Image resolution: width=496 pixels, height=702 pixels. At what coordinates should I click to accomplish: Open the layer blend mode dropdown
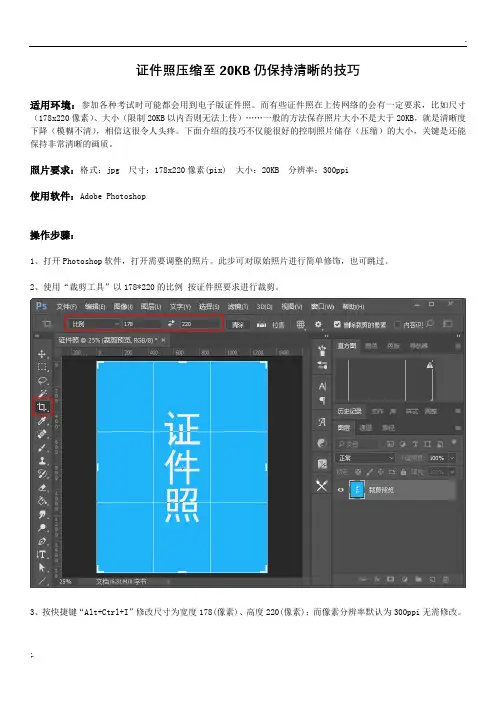[x=365, y=458]
